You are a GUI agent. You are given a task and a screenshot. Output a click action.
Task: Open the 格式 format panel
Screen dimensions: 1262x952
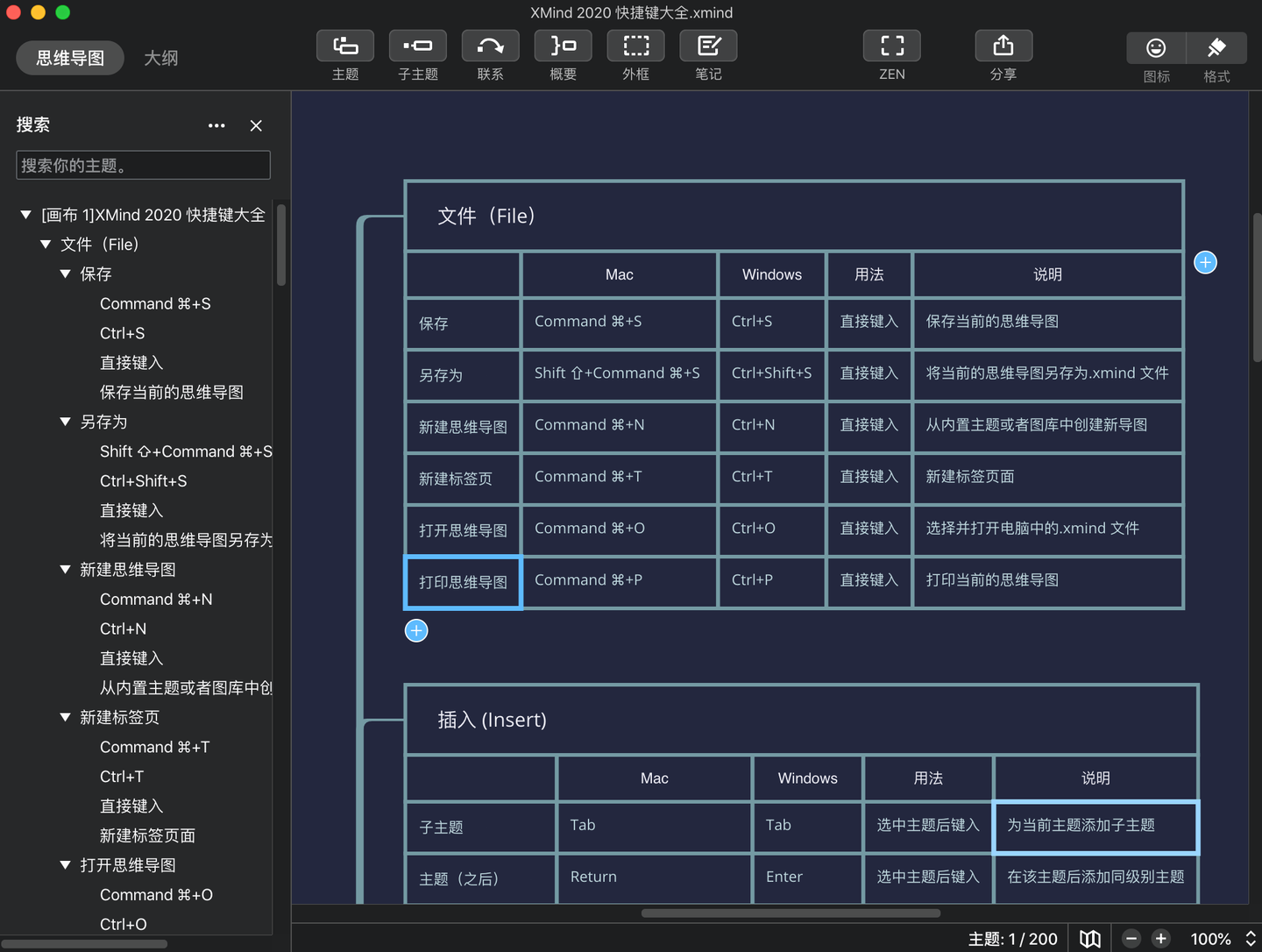[x=1216, y=56]
